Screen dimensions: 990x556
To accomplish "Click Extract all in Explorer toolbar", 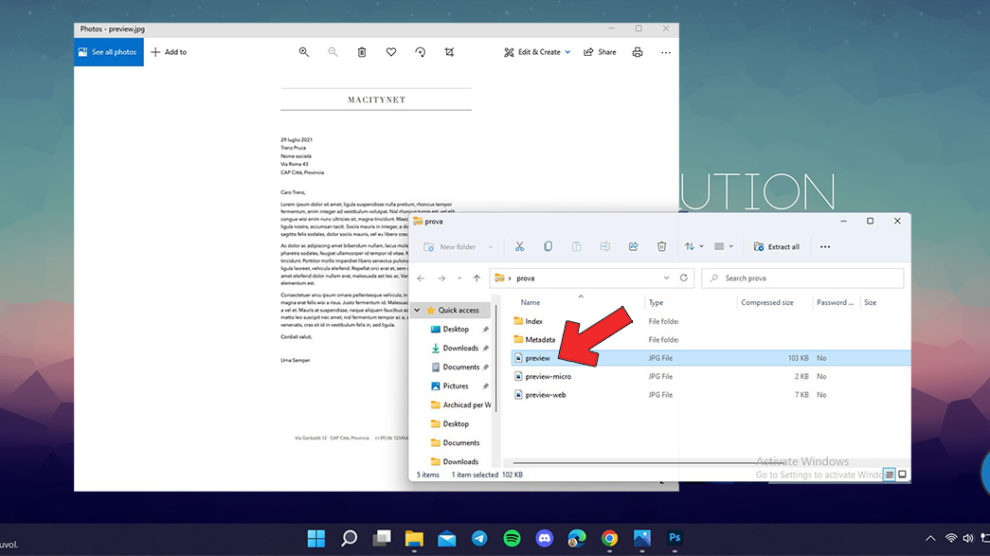I will (776, 247).
